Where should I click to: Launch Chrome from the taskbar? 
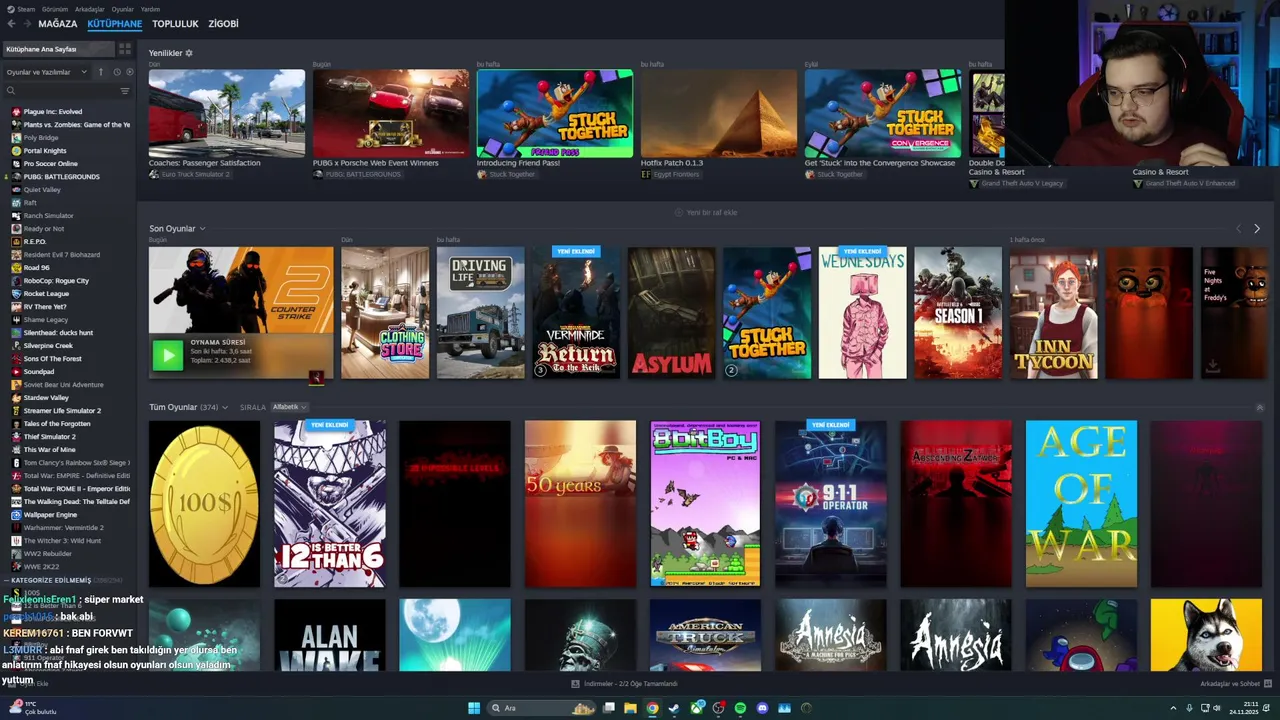pos(652,708)
